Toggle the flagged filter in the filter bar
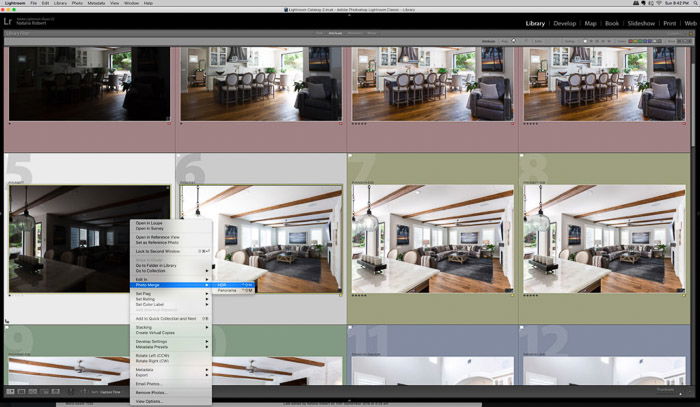 click(514, 41)
